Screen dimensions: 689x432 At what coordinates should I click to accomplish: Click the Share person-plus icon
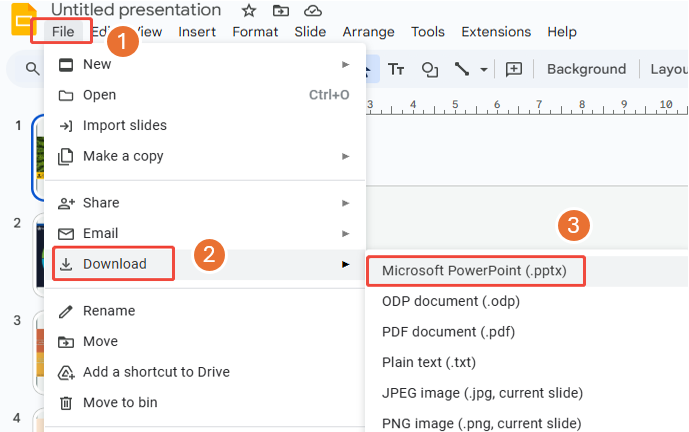coord(66,203)
